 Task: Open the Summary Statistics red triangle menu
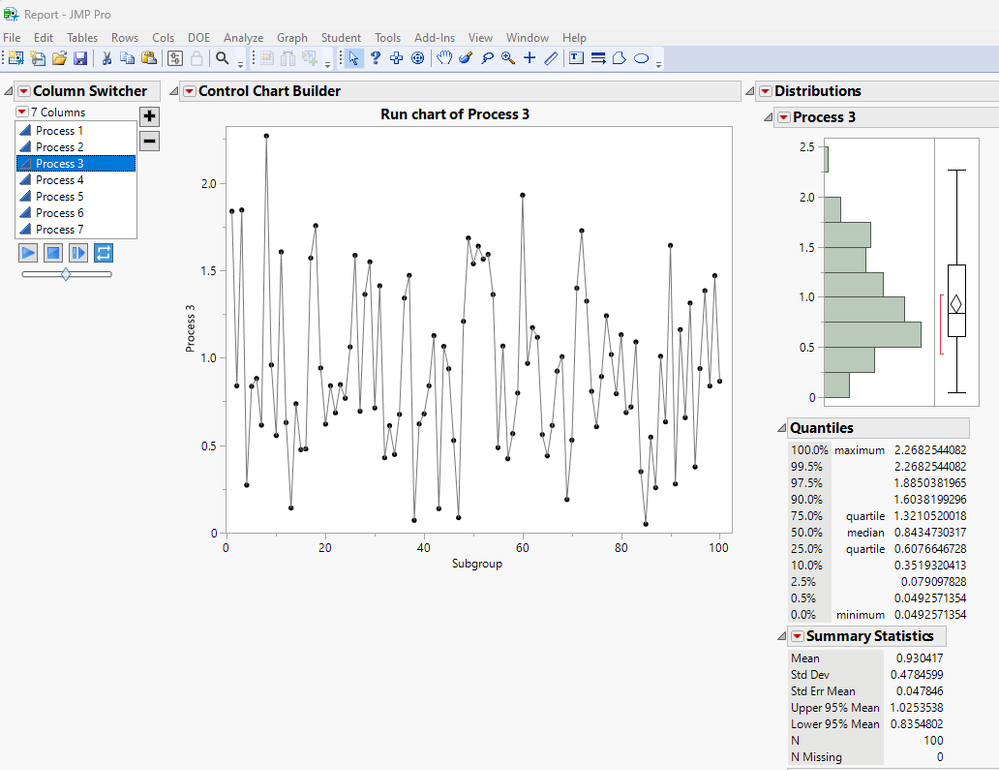797,636
